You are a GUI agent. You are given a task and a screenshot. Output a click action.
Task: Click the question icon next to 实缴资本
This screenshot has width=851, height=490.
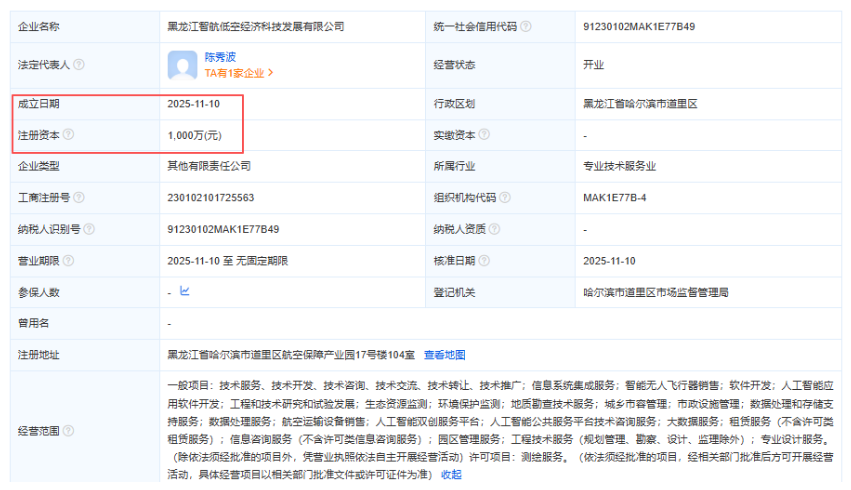click(x=484, y=134)
